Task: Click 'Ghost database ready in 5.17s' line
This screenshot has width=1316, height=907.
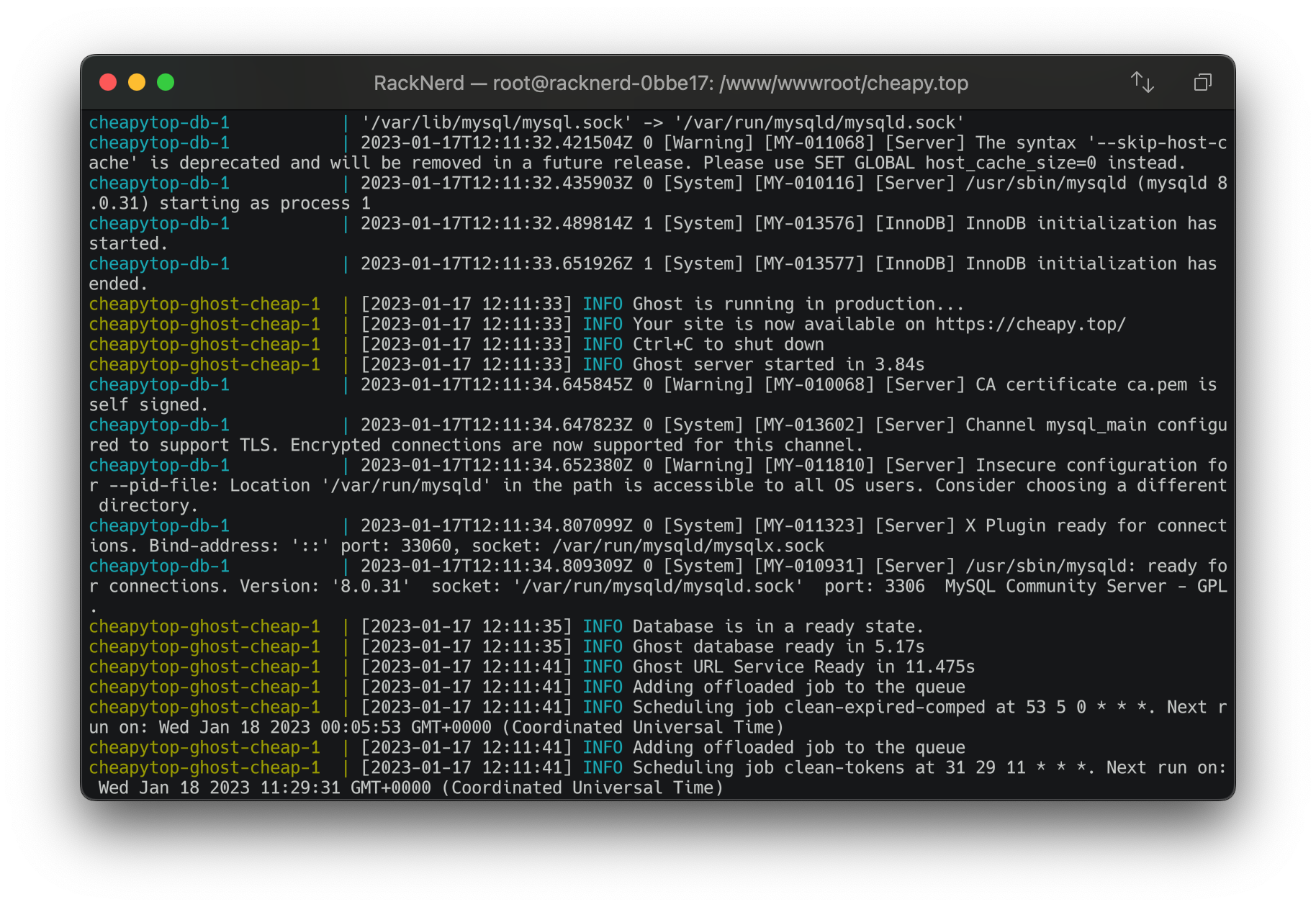Action: coord(778,646)
